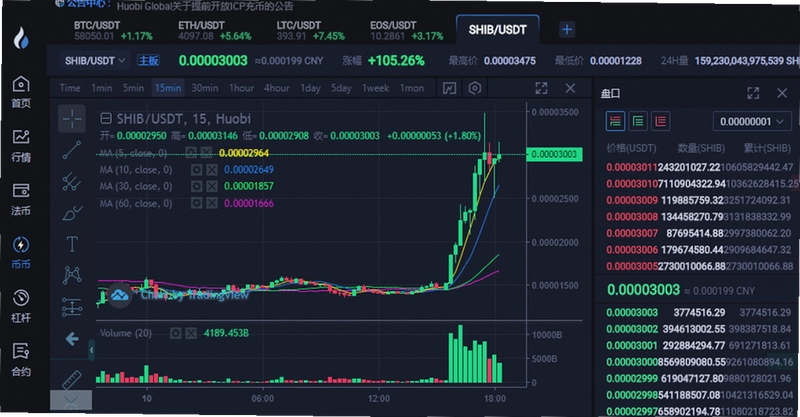Select the brush drawing tool
Image resolution: width=800 pixels, height=417 pixels.
point(72,213)
